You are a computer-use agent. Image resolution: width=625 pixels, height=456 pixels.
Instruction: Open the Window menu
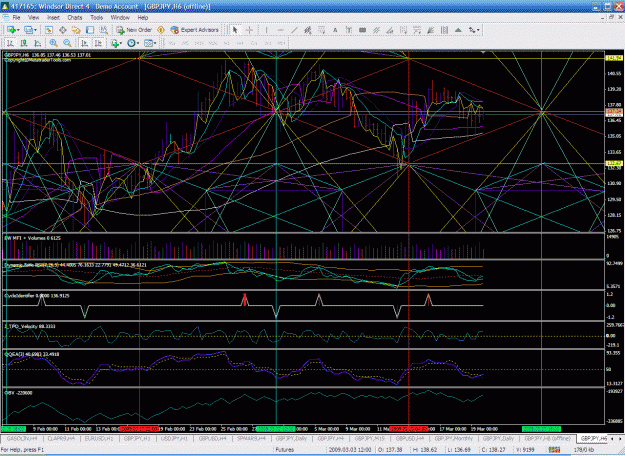click(120, 18)
